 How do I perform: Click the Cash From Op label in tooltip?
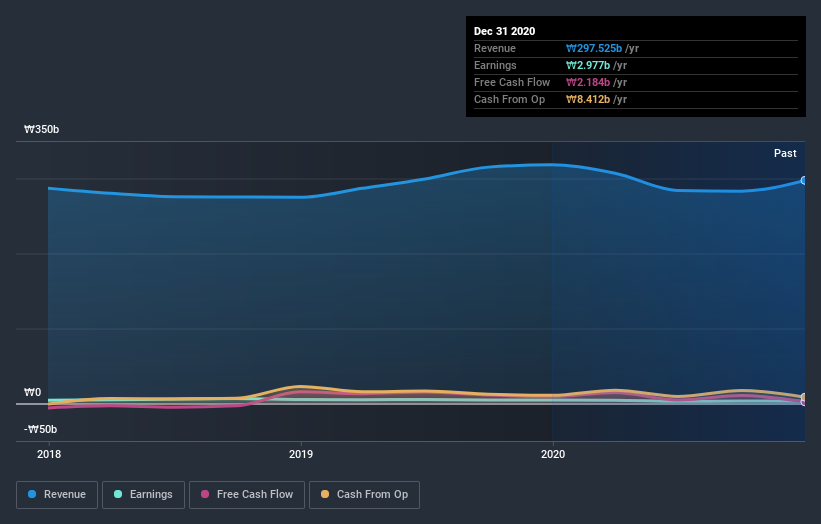[509, 99]
